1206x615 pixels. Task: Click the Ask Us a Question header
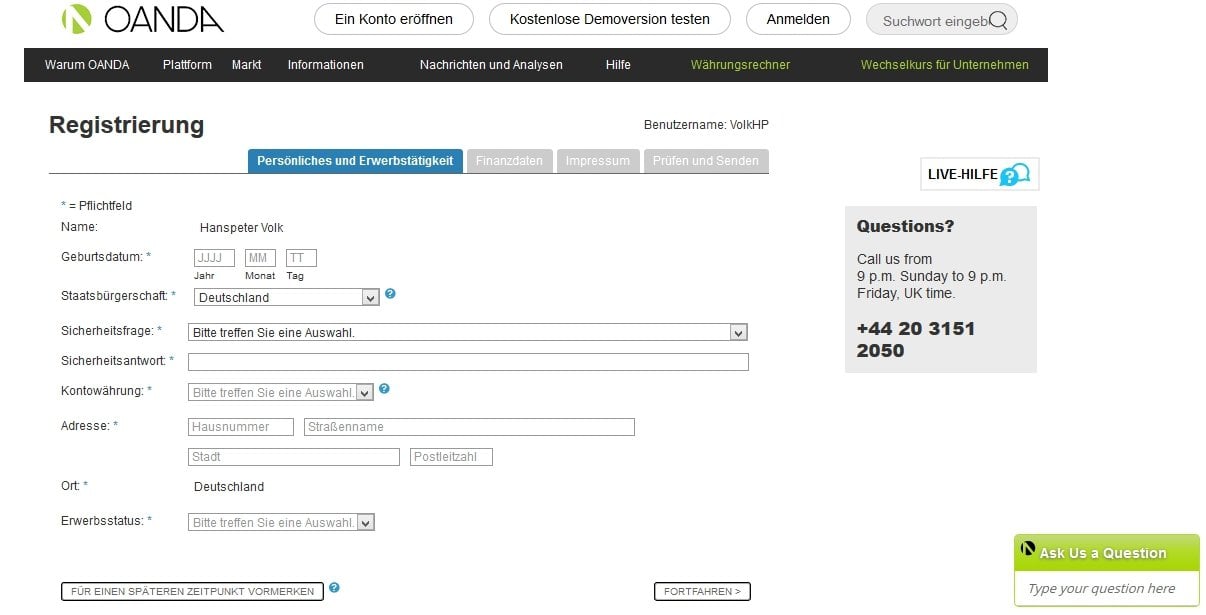pos(1107,553)
